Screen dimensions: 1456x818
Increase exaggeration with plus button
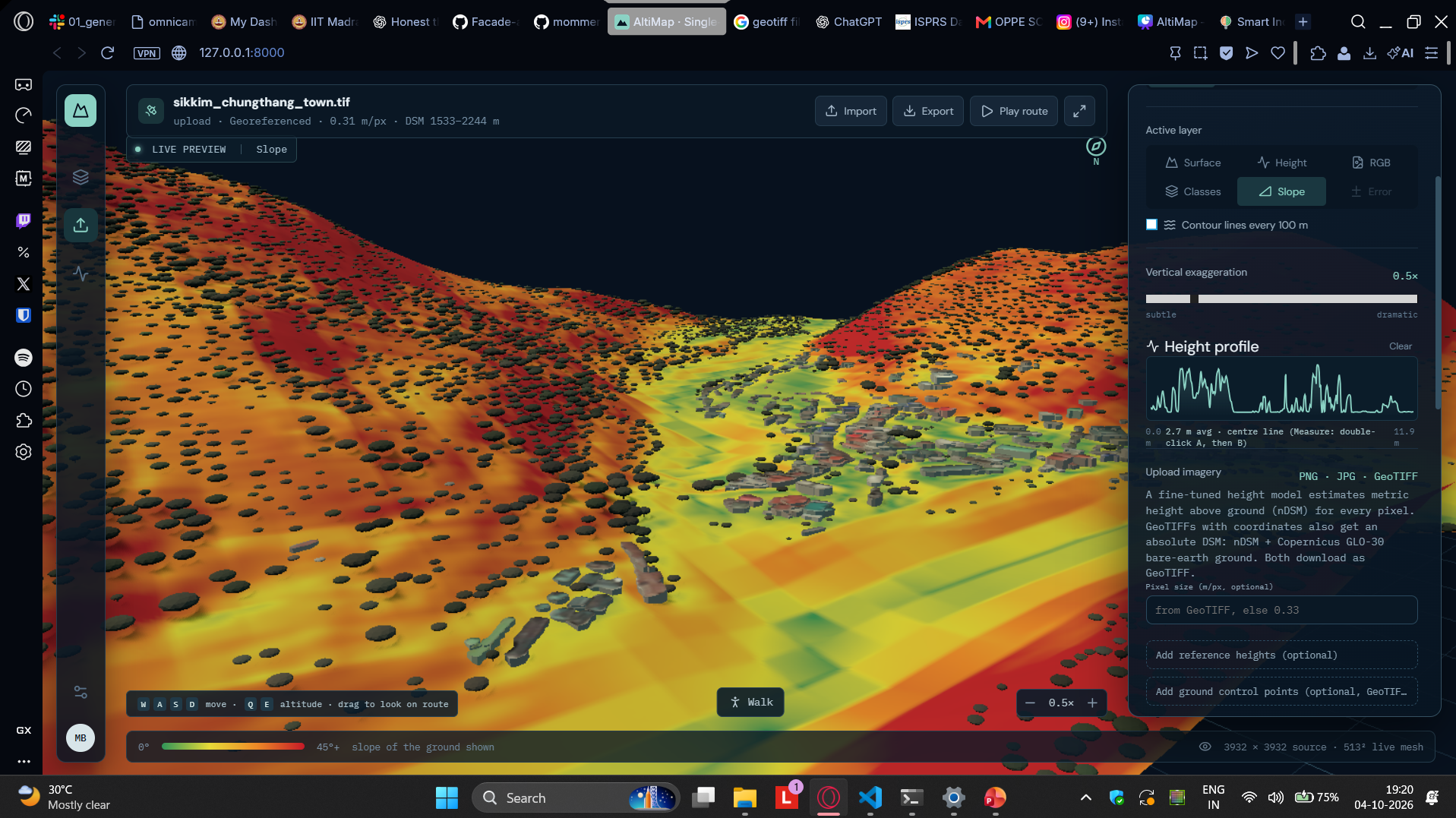click(x=1092, y=703)
